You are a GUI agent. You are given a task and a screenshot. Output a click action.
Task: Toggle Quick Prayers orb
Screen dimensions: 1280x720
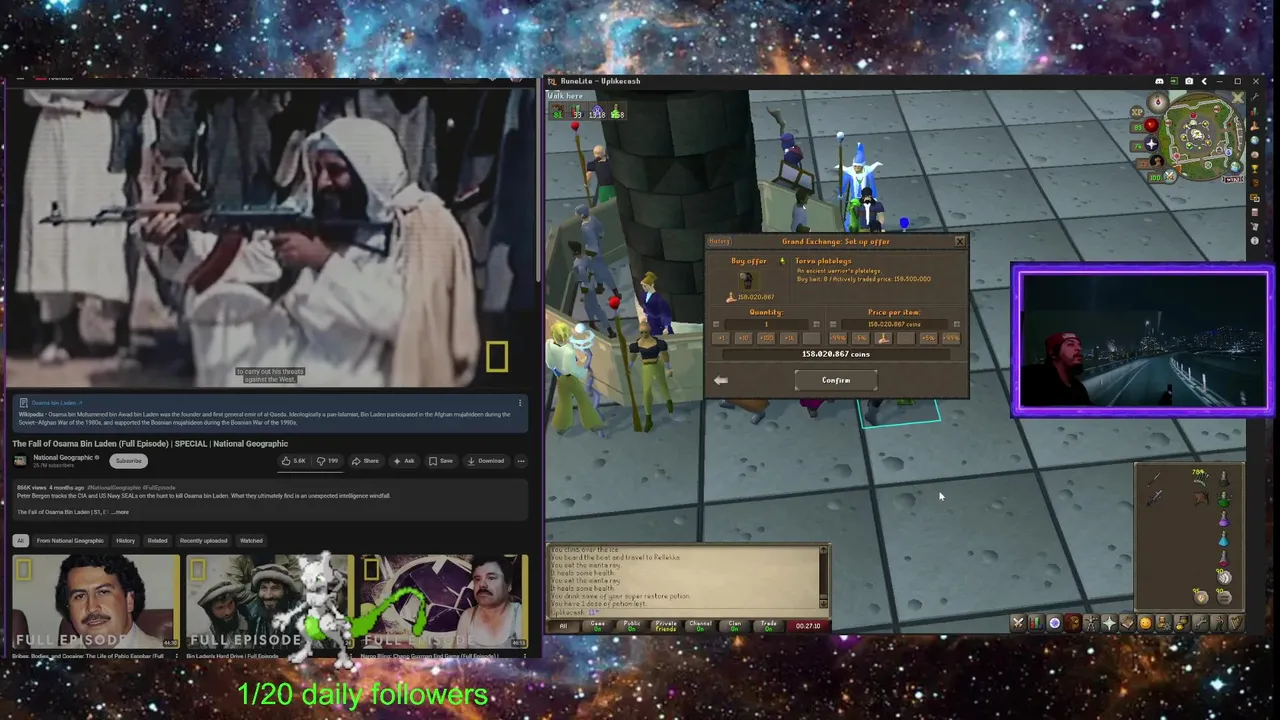[1152, 144]
